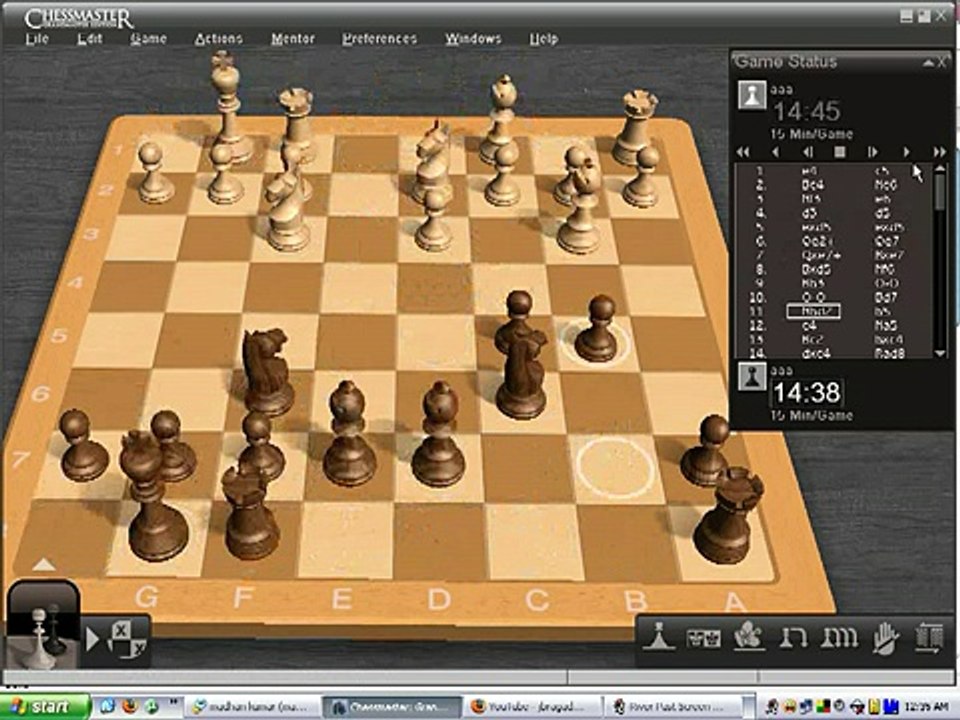Click the row-of-pieces icon in the bottom toolbar
Screen dimensions: 960x720
click(x=839, y=638)
